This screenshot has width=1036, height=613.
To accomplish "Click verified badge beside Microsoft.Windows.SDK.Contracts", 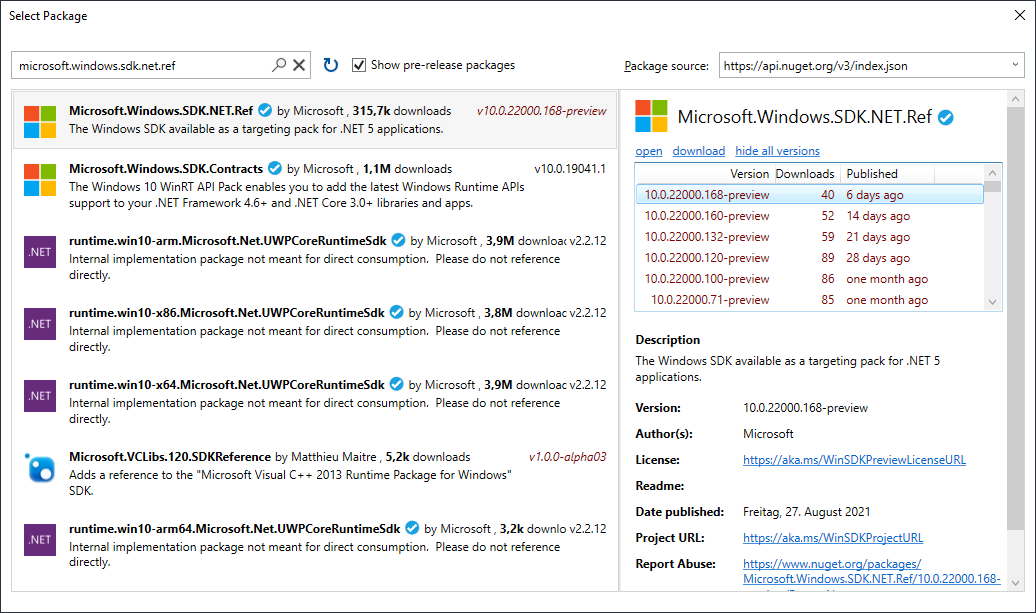I will (275, 168).
